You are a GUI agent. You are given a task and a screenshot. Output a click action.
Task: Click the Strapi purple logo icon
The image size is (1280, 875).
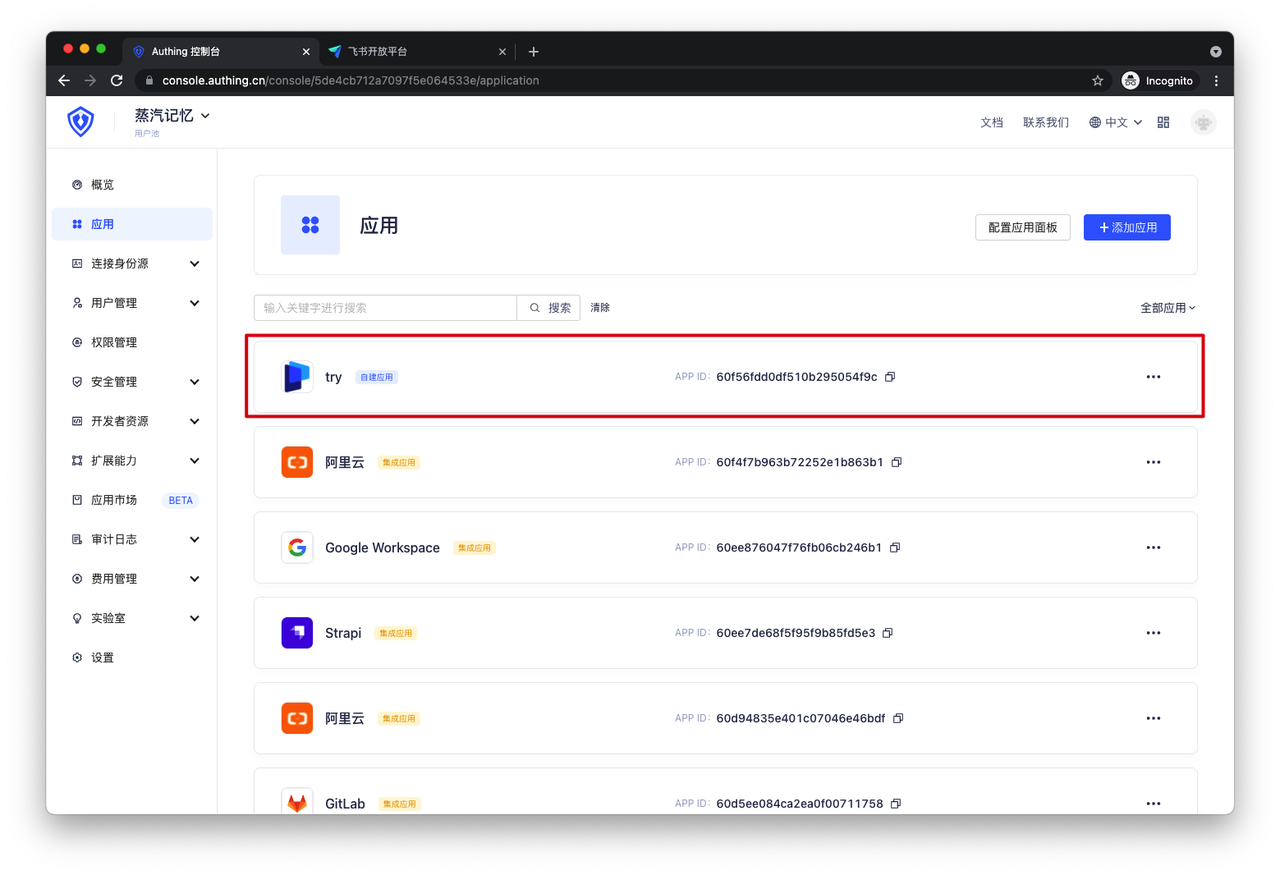(x=297, y=633)
